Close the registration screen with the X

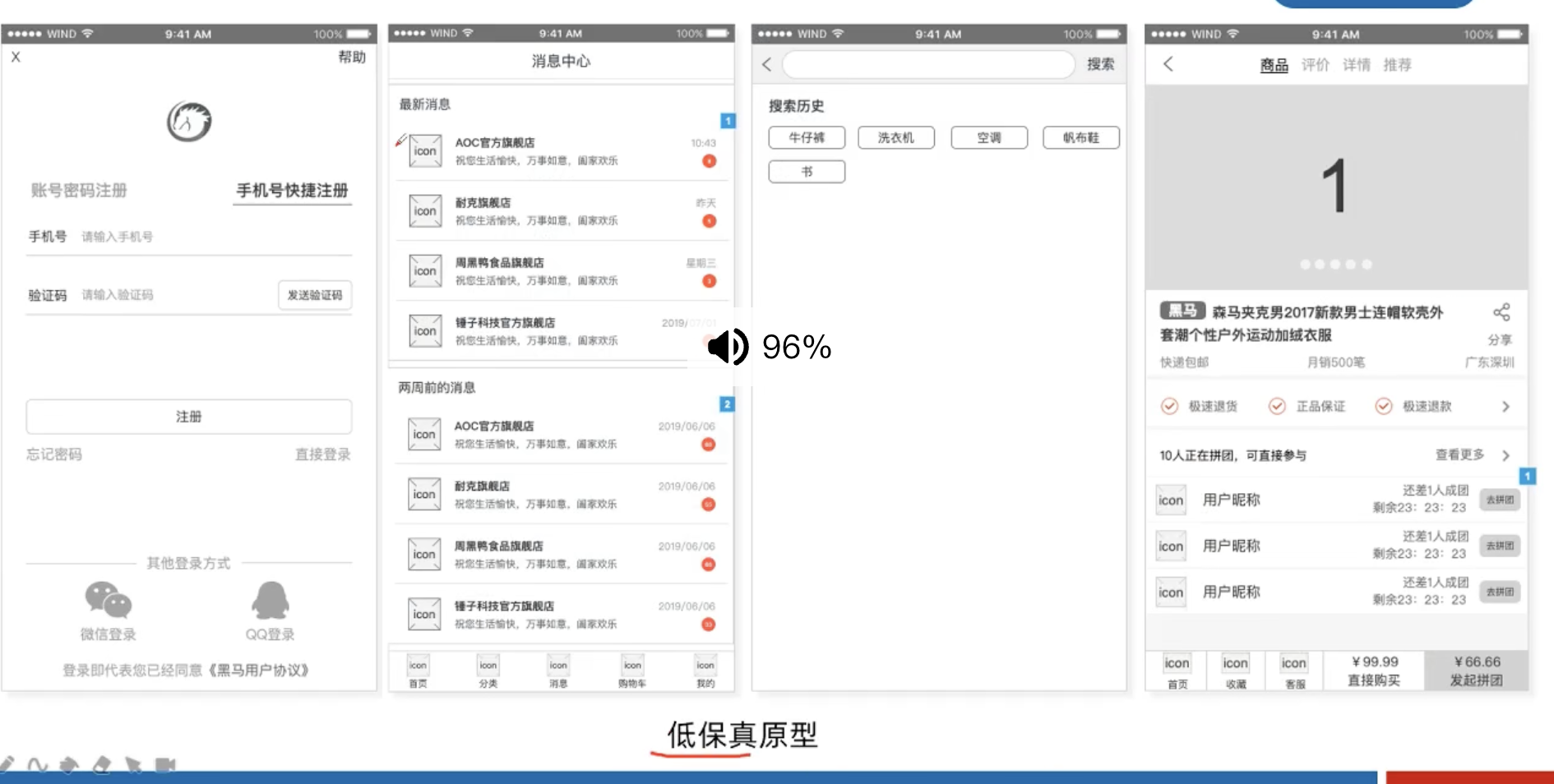(x=16, y=57)
